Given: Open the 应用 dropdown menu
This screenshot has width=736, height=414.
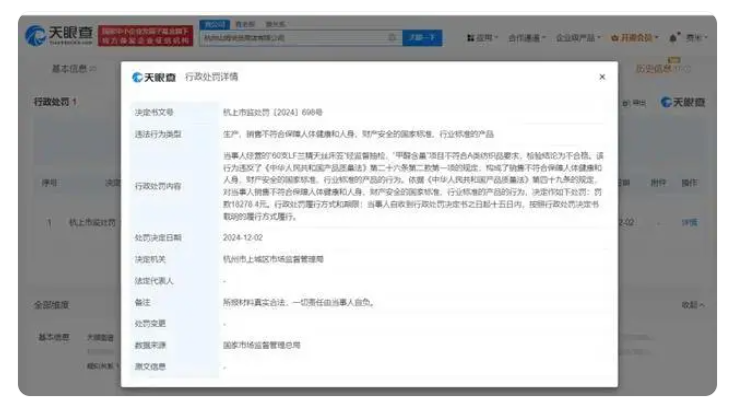Looking at the screenshot, I should (482, 38).
